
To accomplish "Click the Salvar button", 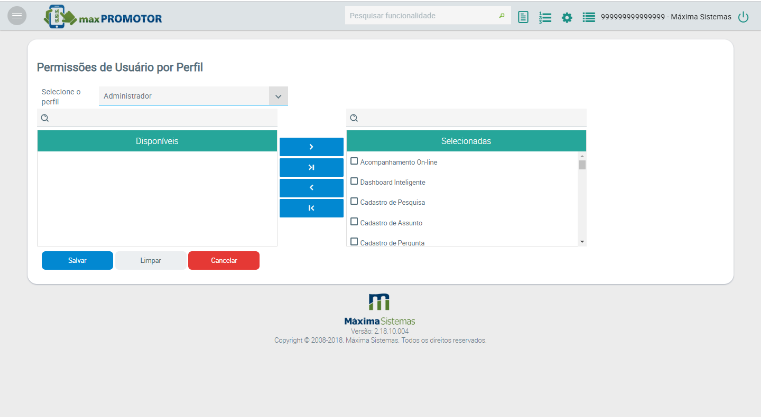I will tap(77, 260).
